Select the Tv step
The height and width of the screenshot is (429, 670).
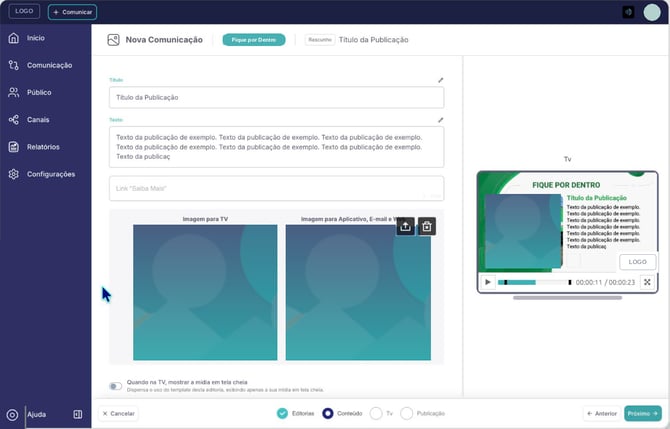pyautogui.click(x=382, y=414)
